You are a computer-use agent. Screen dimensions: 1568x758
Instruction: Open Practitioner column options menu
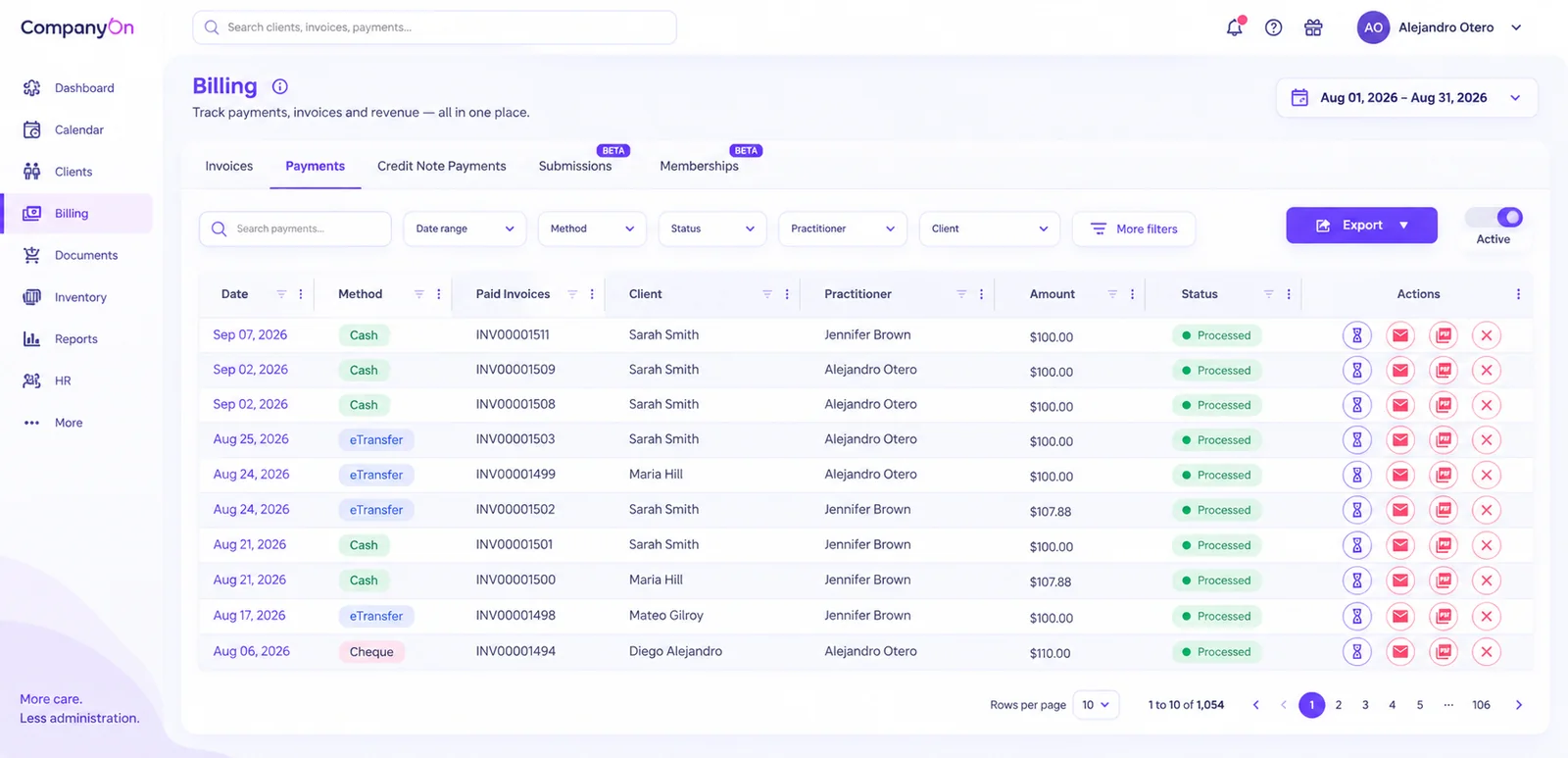tap(981, 294)
